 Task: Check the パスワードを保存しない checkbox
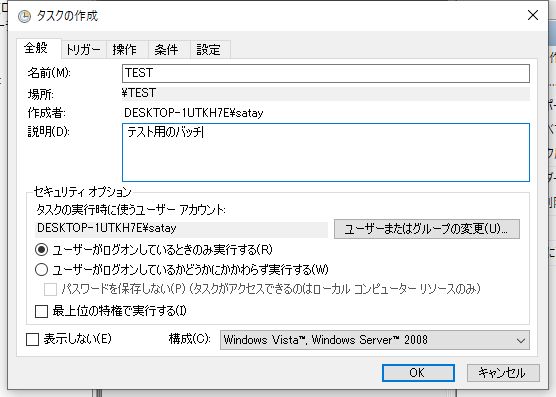pos(50,289)
